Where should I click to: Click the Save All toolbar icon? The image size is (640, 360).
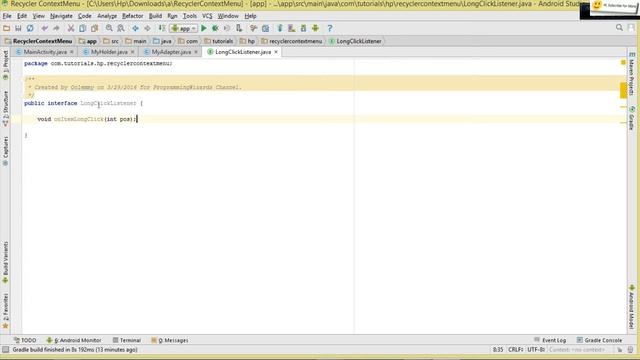coord(18,28)
